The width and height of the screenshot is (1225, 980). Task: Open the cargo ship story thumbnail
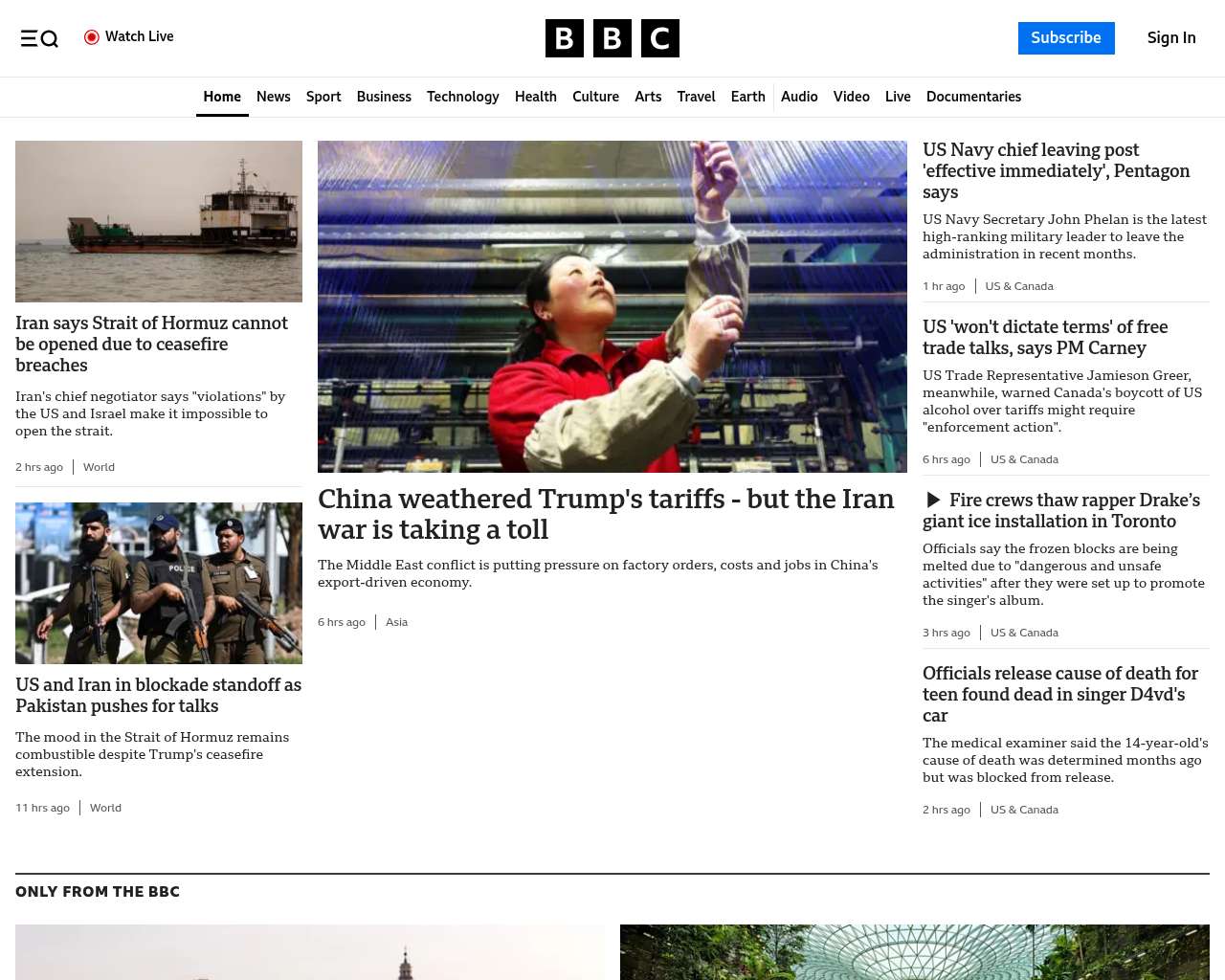click(x=159, y=221)
